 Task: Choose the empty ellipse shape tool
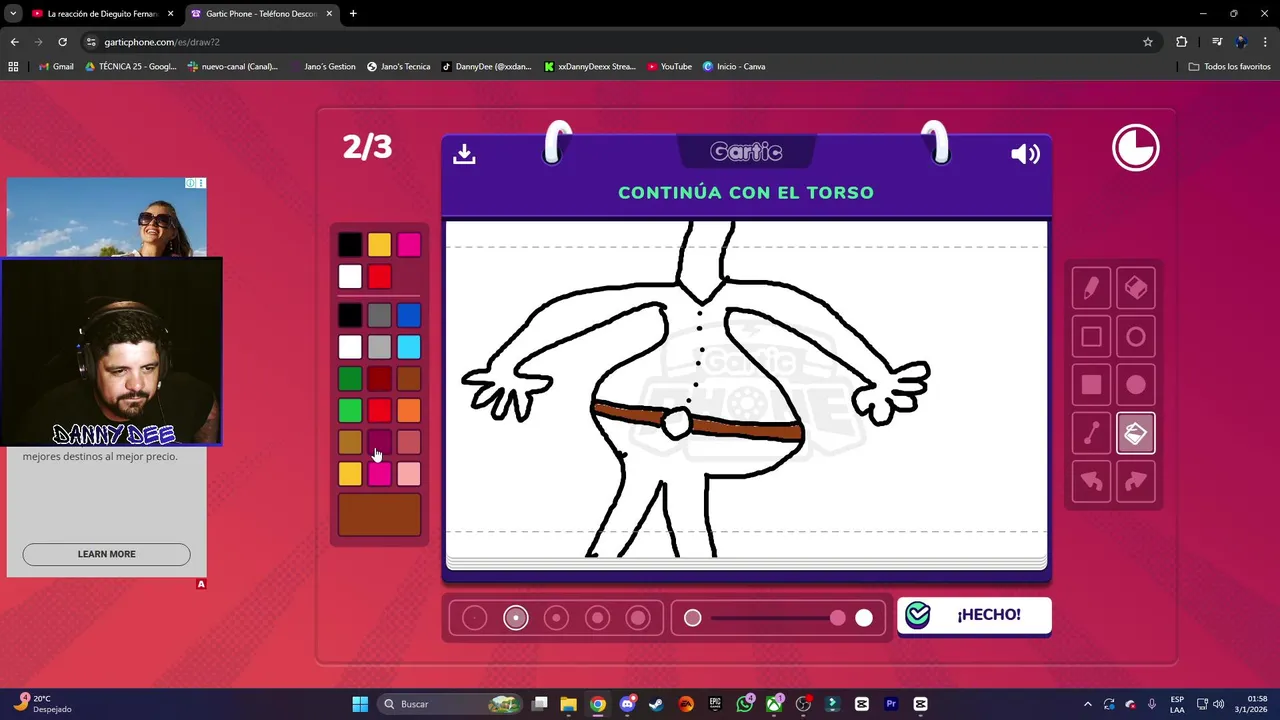coord(1136,337)
